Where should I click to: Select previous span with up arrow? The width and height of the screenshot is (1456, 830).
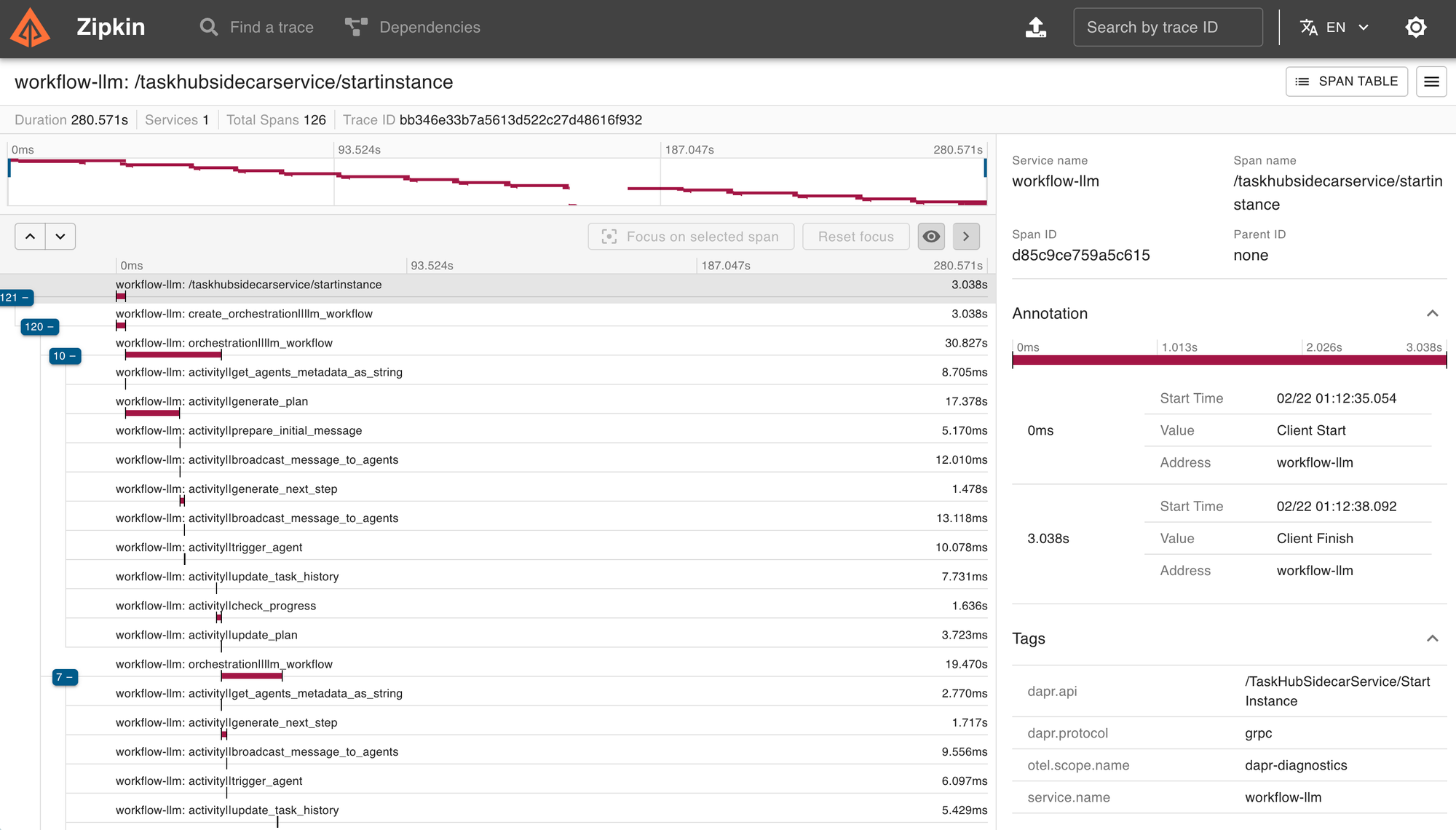tap(30, 237)
